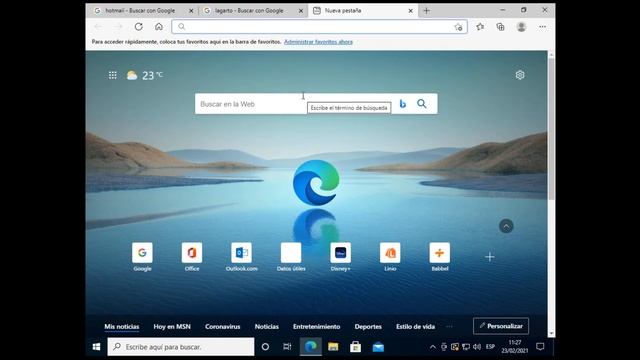Open Task View on the taskbar
This screenshot has height=360, width=640.
pyautogui.click(x=287, y=347)
